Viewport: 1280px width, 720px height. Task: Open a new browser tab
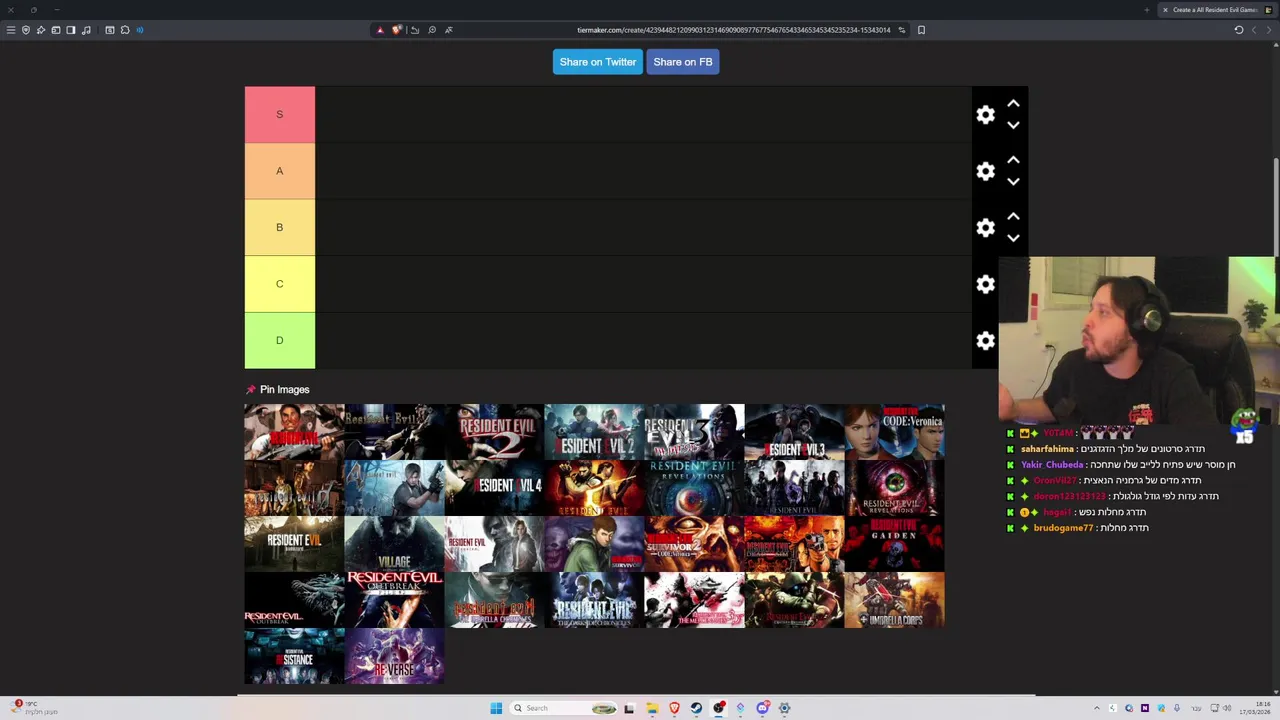(1147, 10)
